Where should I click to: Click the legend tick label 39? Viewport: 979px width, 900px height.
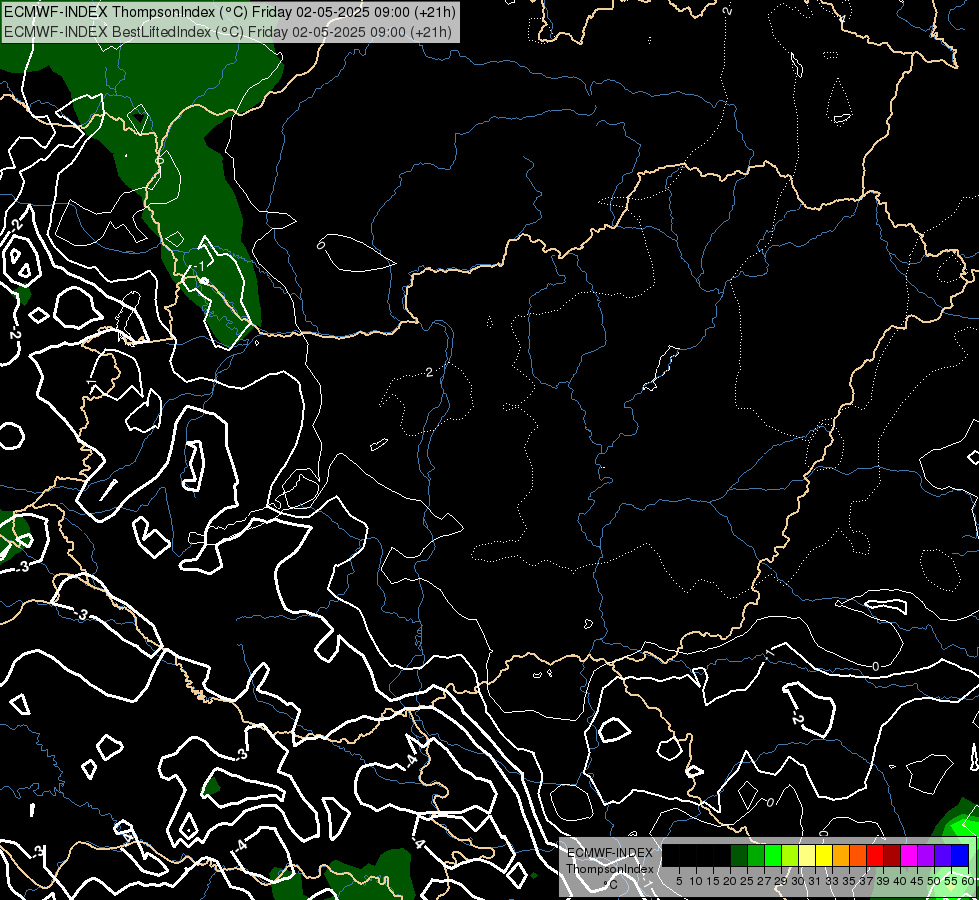point(882,881)
